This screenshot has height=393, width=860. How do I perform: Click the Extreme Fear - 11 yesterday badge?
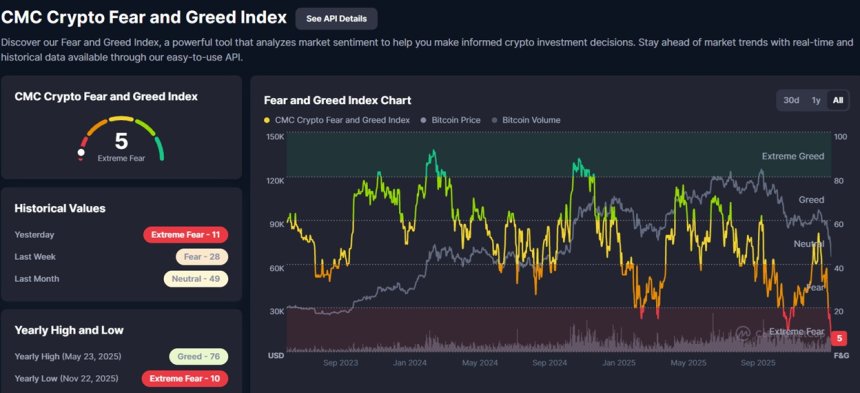[x=185, y=235]
